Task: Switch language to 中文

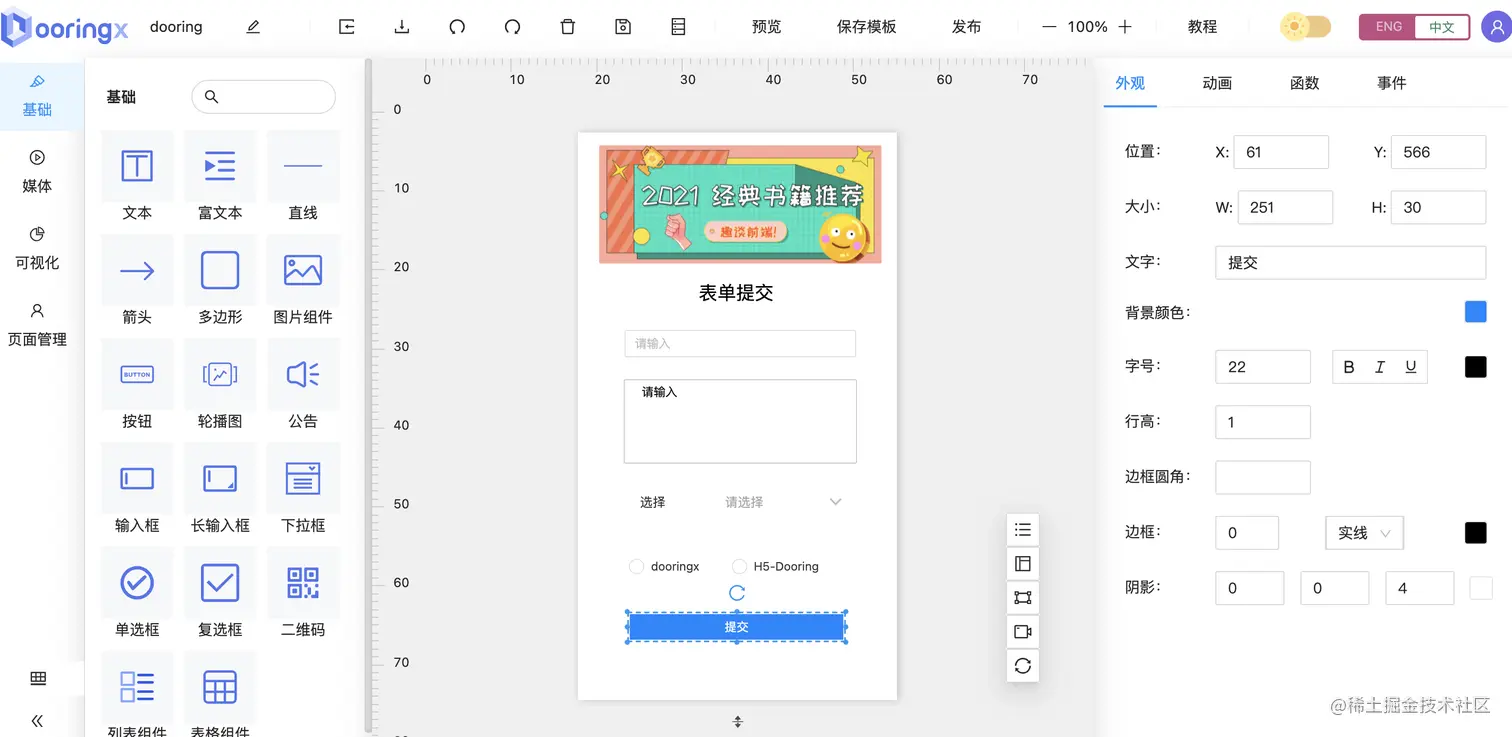Action: tap(1442, 27)
